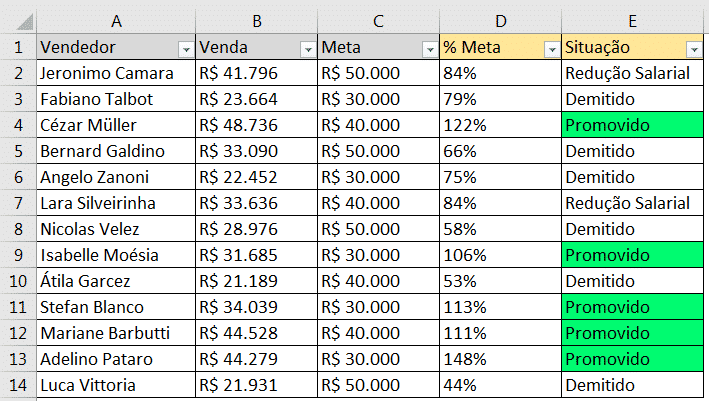Select Redução Salarial cell for Lara Silveirinha

pyautogui.click(x=634, y=203)
